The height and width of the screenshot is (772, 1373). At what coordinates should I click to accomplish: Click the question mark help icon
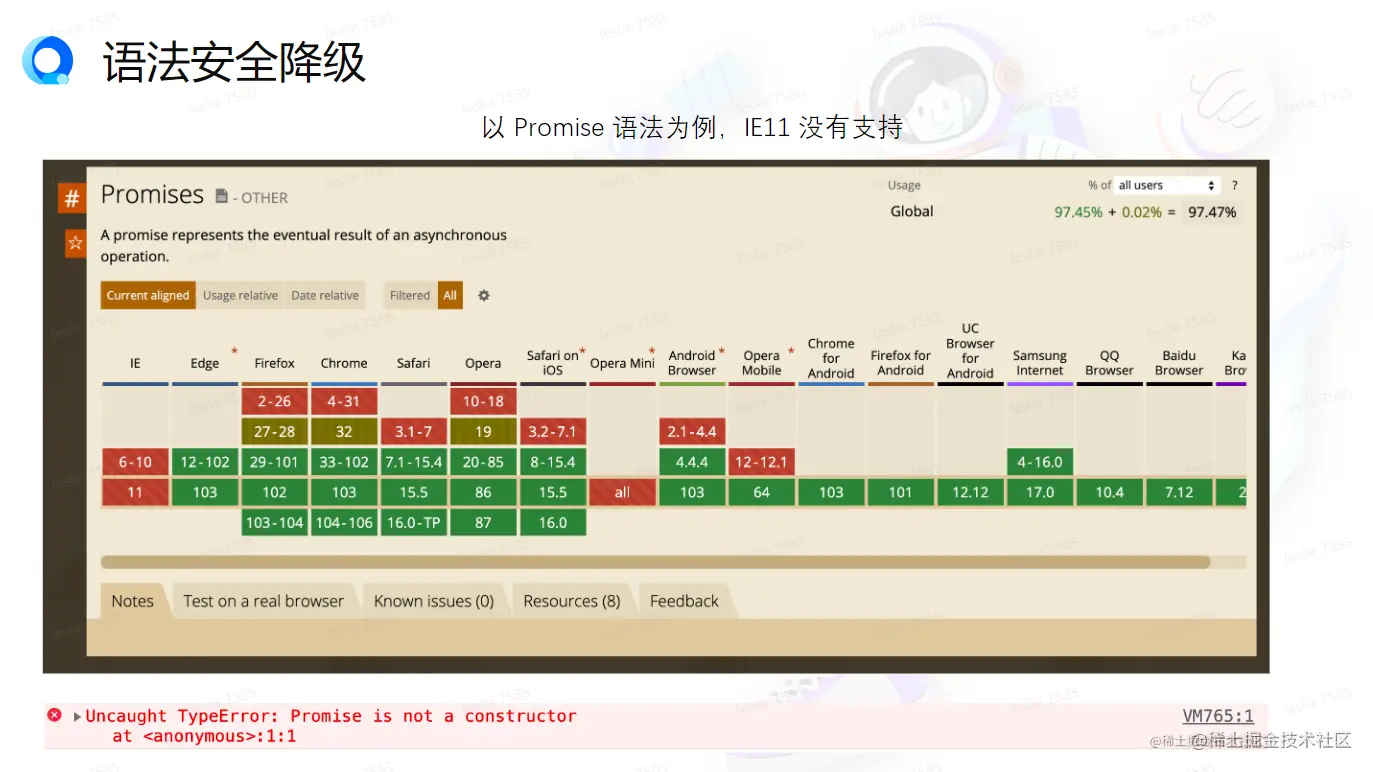pyautogui.click(x=1235, y=185)
